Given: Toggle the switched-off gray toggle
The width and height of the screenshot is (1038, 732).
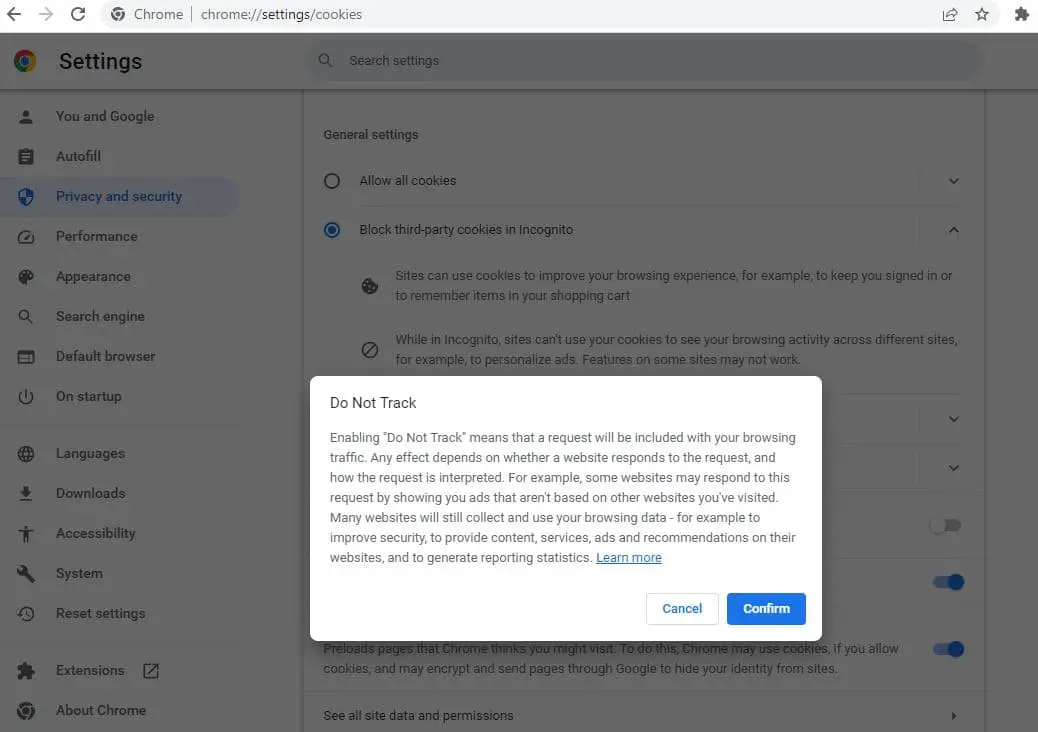Looking at the screenshot, I should [945, 526].
